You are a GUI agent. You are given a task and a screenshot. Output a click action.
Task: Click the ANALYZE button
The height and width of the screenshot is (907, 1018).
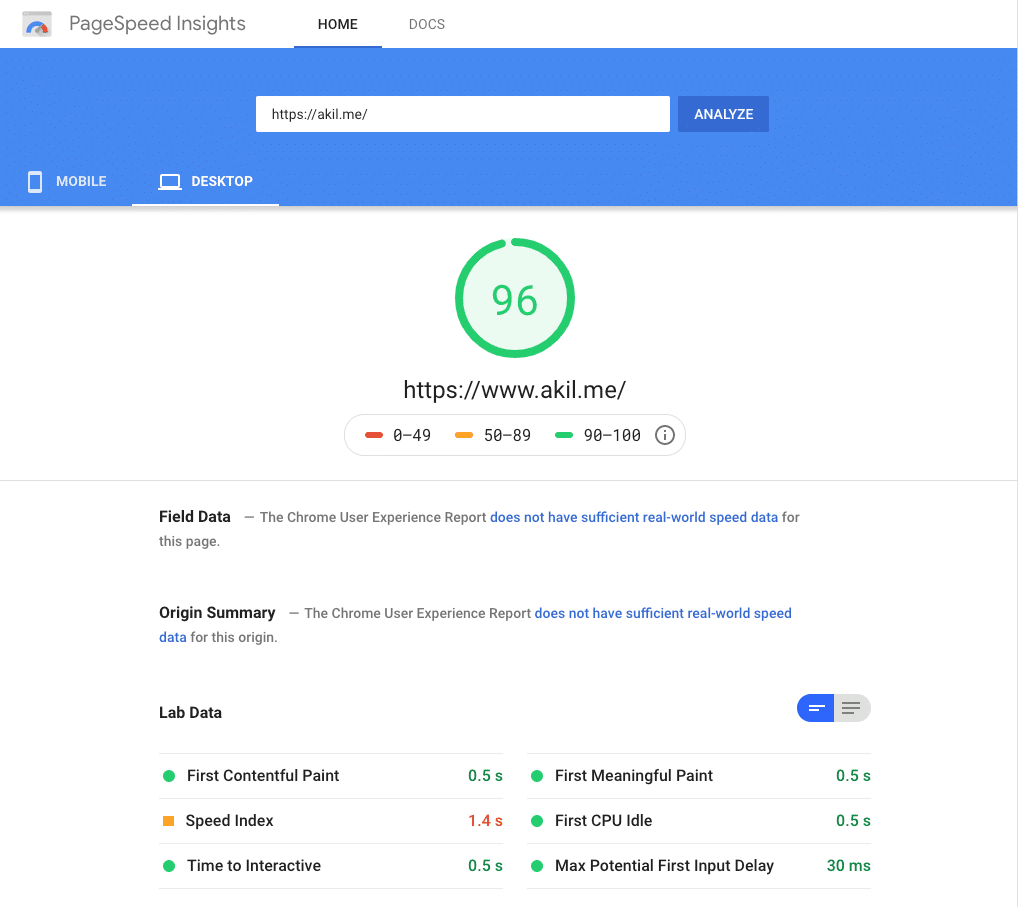(x=723, y=114)
